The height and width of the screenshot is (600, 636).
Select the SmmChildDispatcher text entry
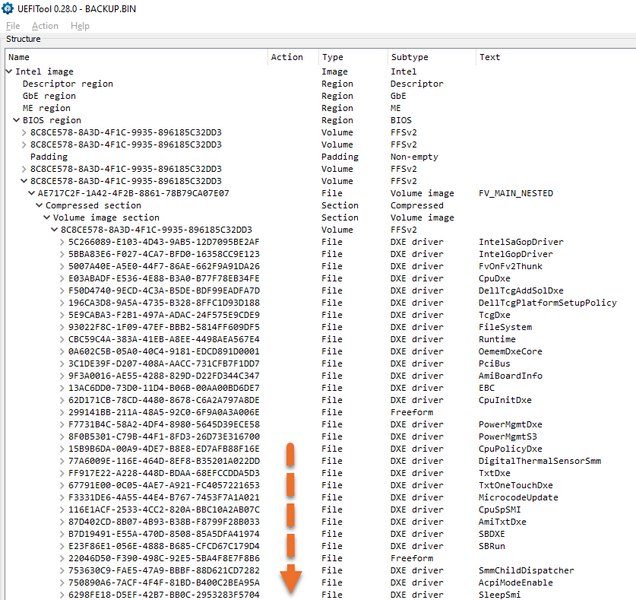(x=526, y=570)
